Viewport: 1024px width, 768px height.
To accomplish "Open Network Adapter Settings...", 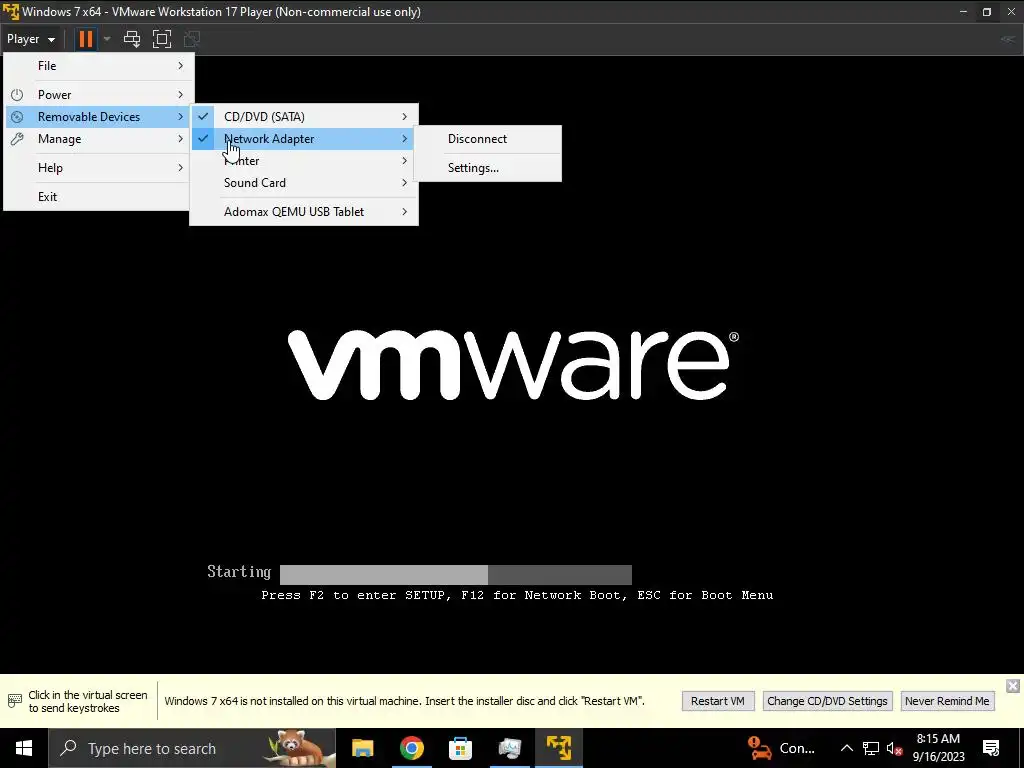I will click(x=487, y=168).
